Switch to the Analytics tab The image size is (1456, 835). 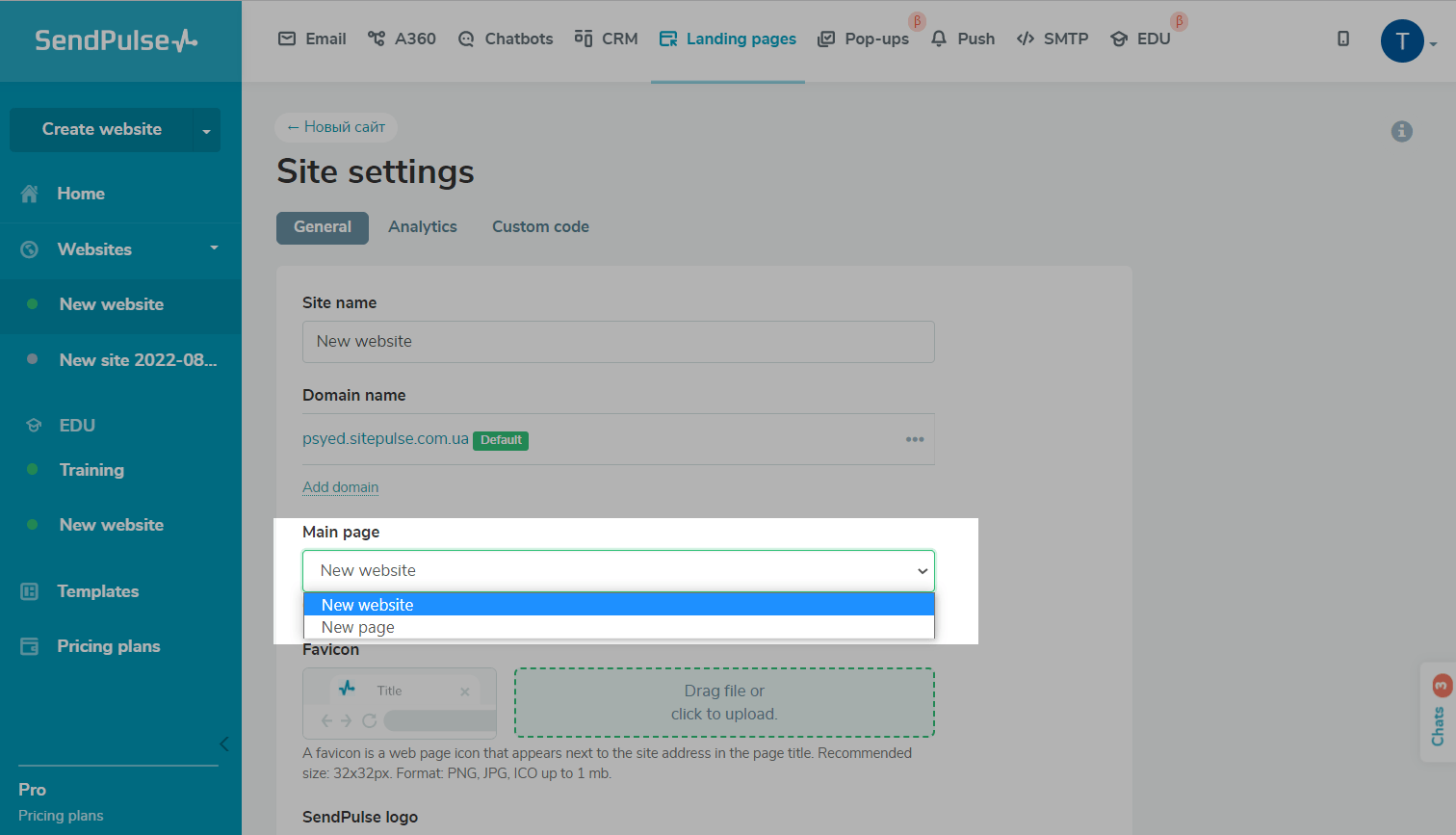point(423,227)
